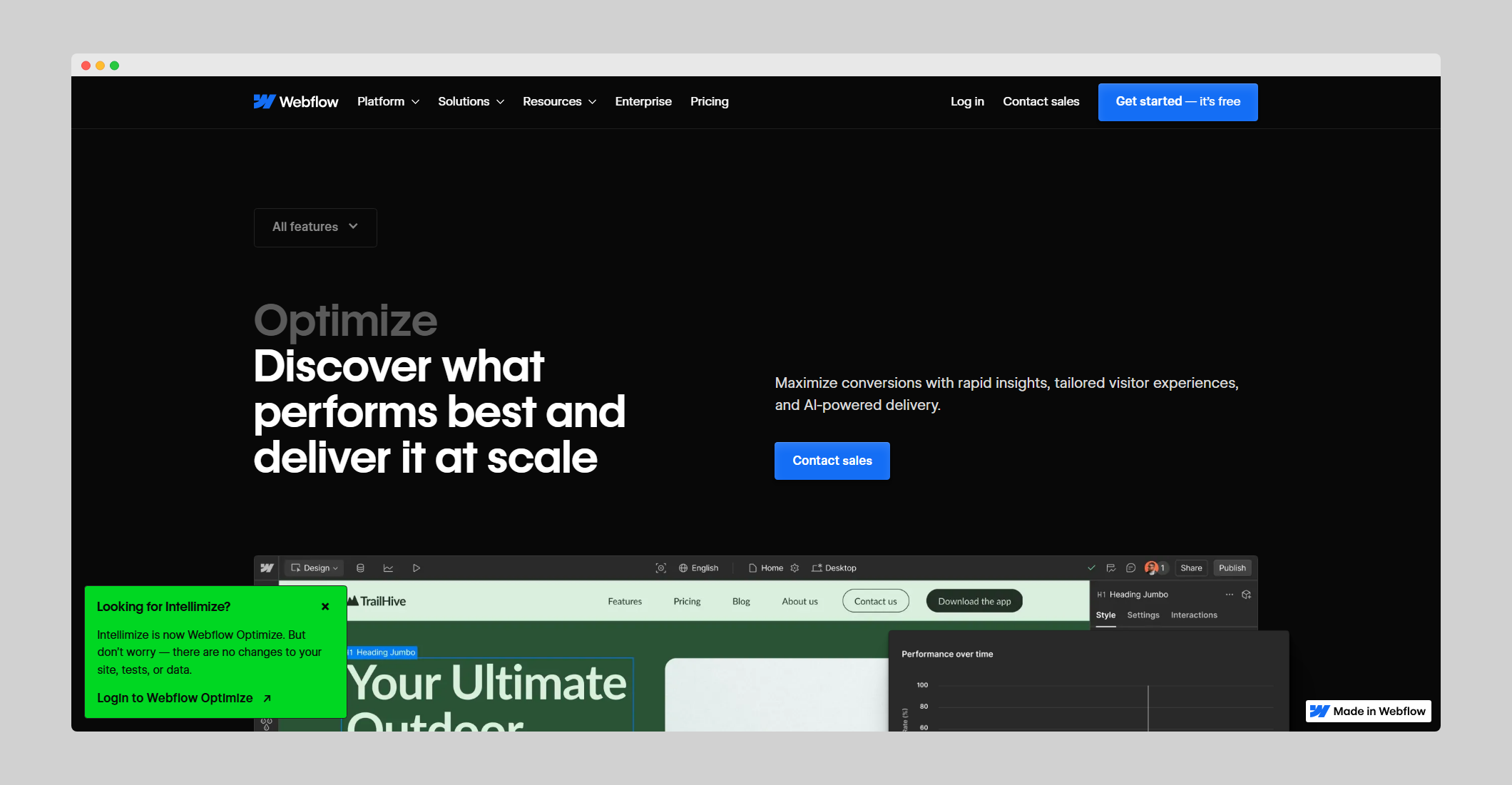Click the capture/focus target icon

(x=660, y=568)
